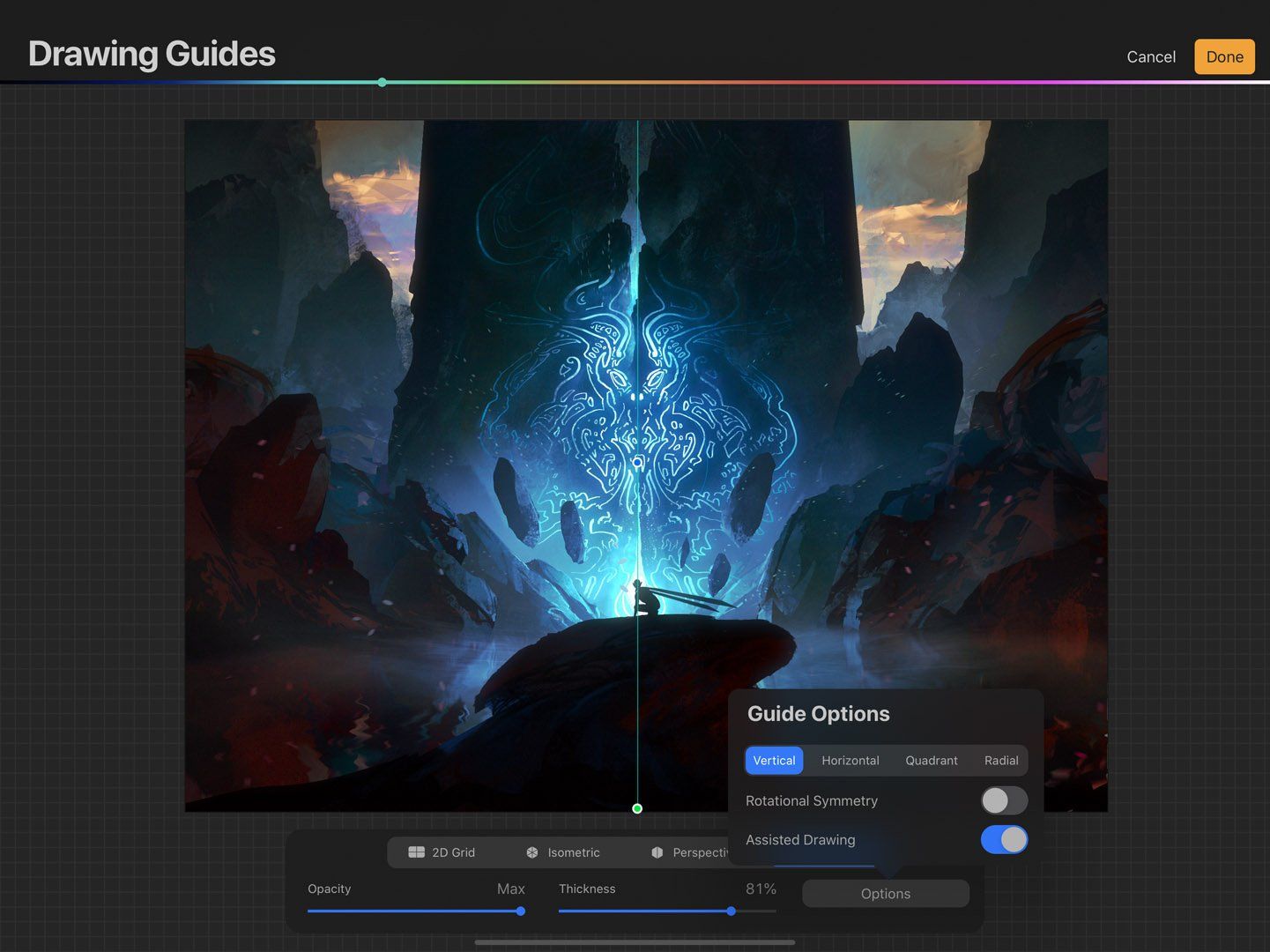The width and height of the screenshot is (1270, 952).
Task: Cancel the drawing guide changes
Action: pos(1150,56)
